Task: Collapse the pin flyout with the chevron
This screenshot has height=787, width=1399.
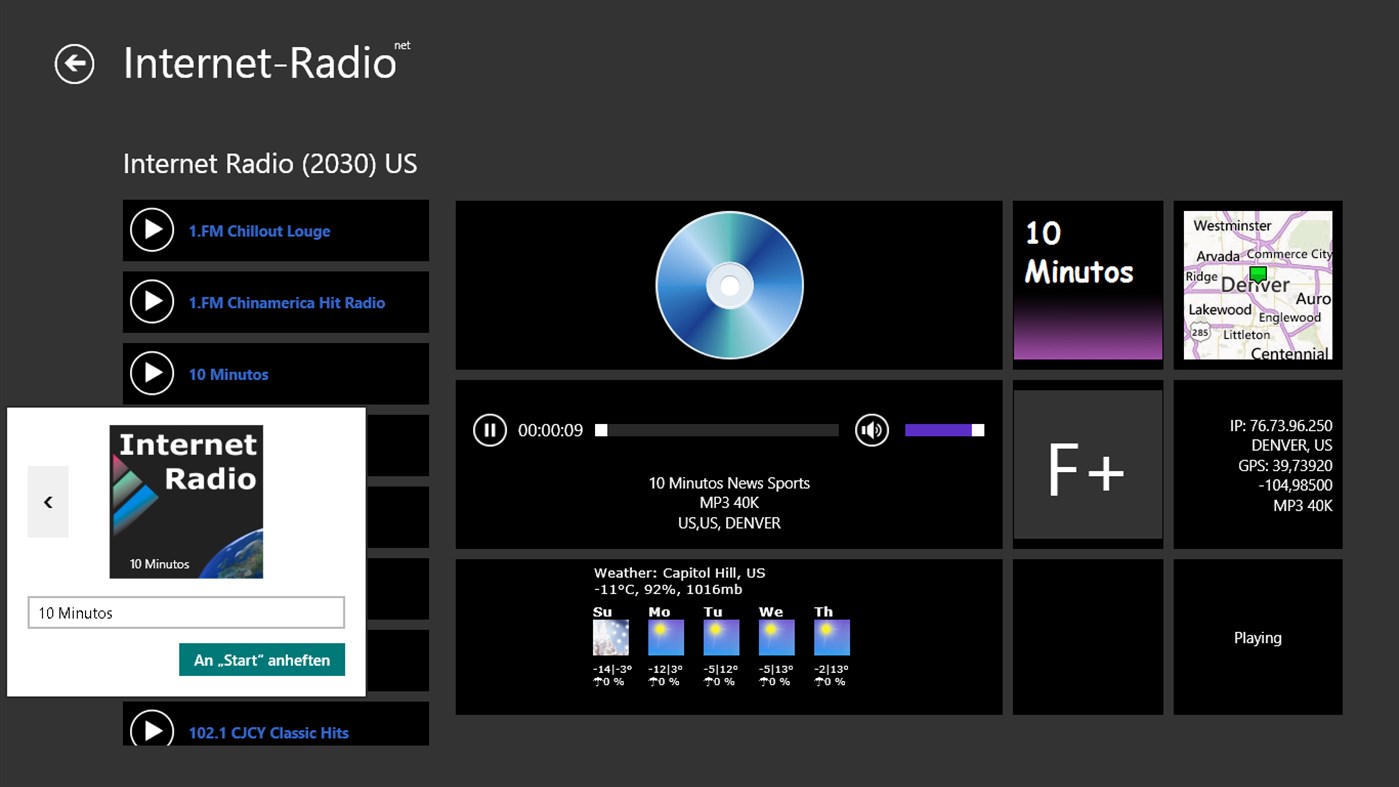Action: click(x=47, y=502)
